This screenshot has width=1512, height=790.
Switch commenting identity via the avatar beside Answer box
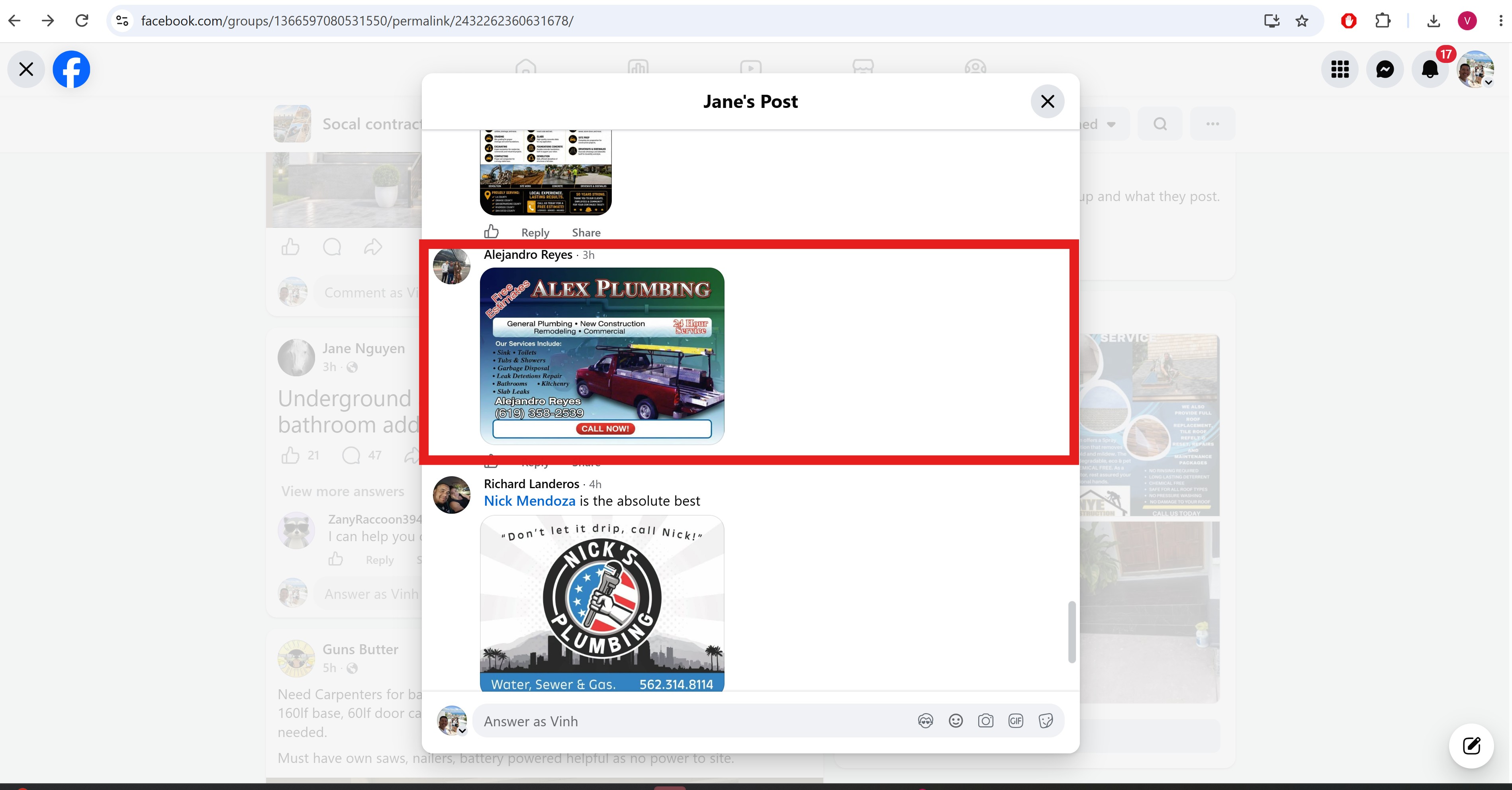[x=452, y=721]
